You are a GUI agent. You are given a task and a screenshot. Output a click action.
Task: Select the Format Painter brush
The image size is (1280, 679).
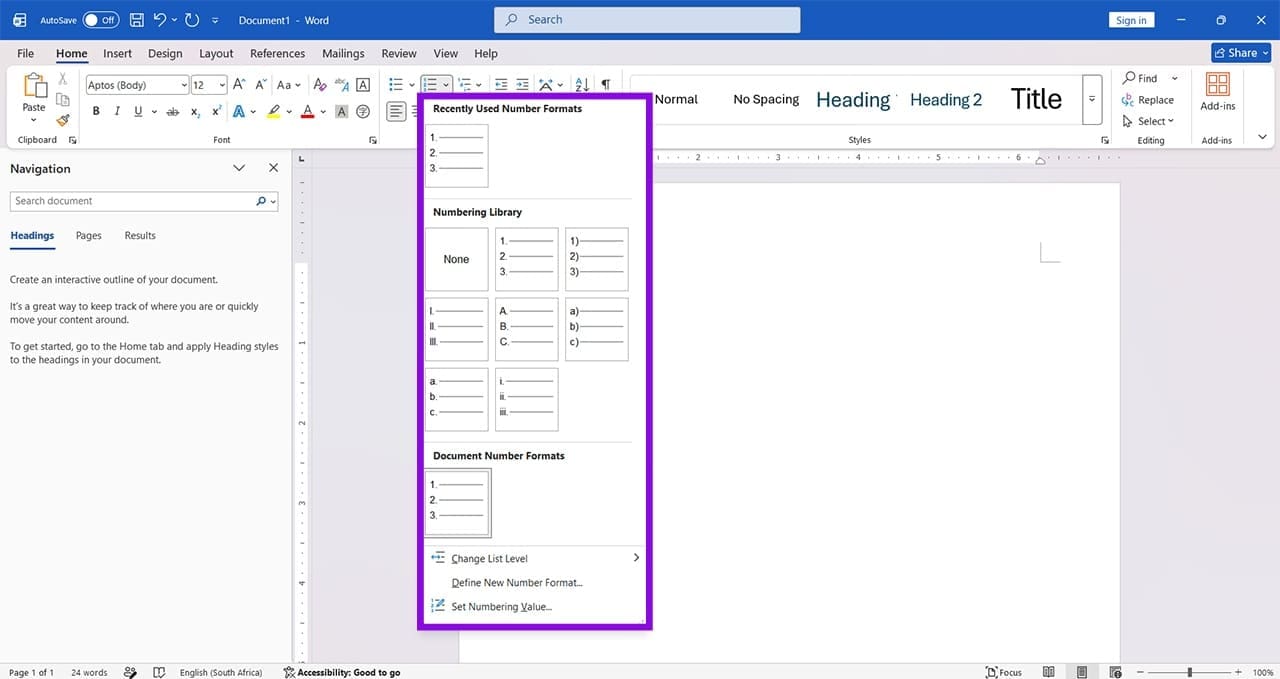[x=63, y=120]
